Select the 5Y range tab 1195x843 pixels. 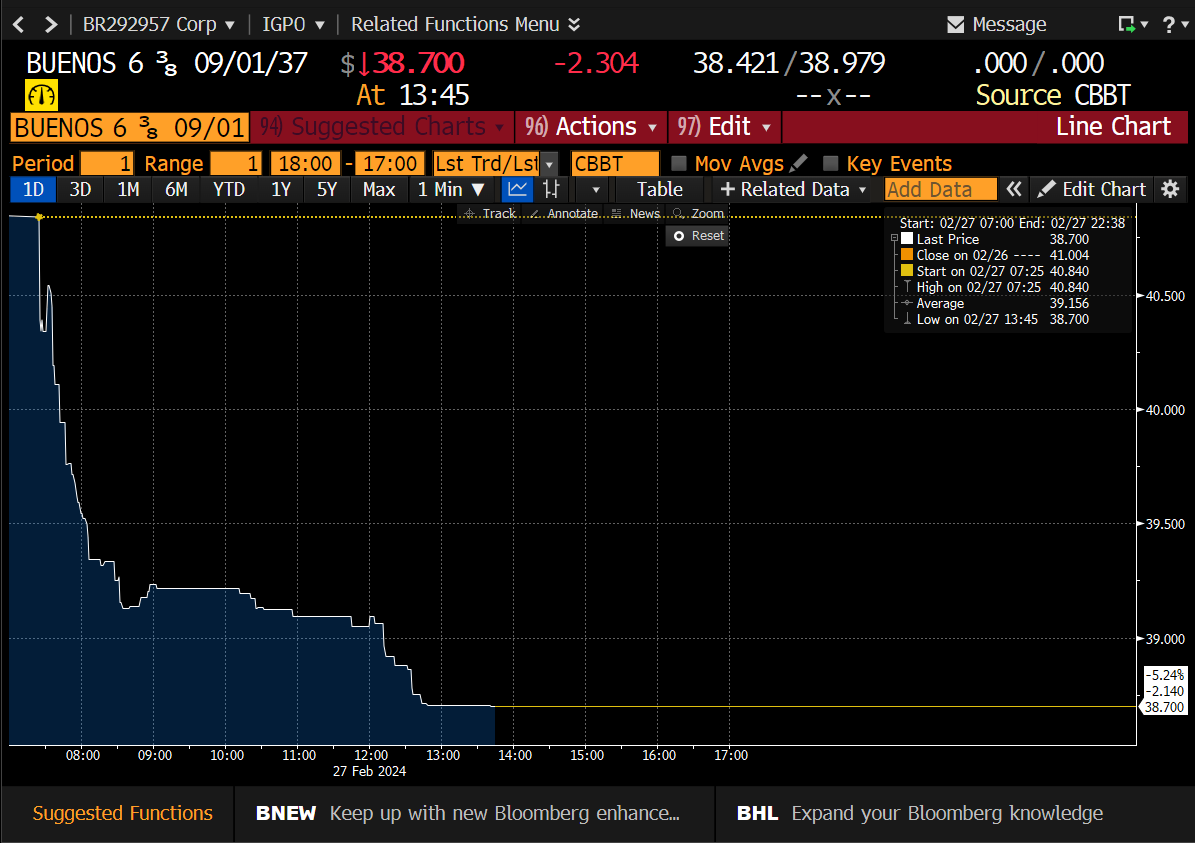tap(327, 189)
